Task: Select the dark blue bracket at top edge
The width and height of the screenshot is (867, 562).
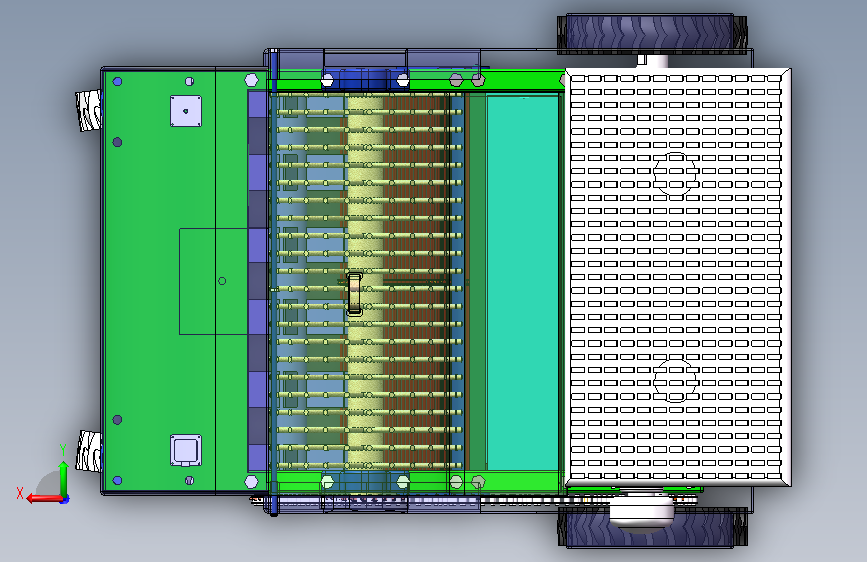Action: point(364,80)
